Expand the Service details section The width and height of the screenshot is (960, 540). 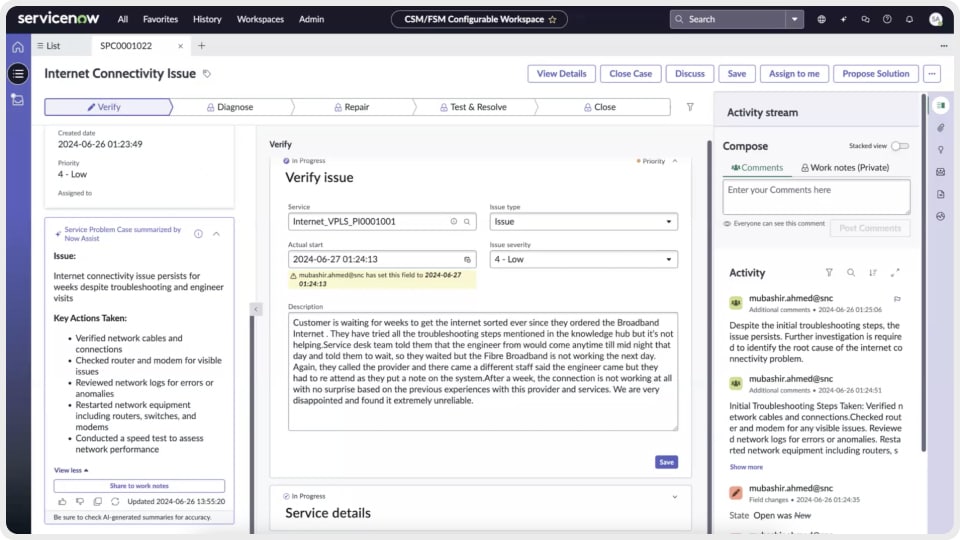[675, 497]
